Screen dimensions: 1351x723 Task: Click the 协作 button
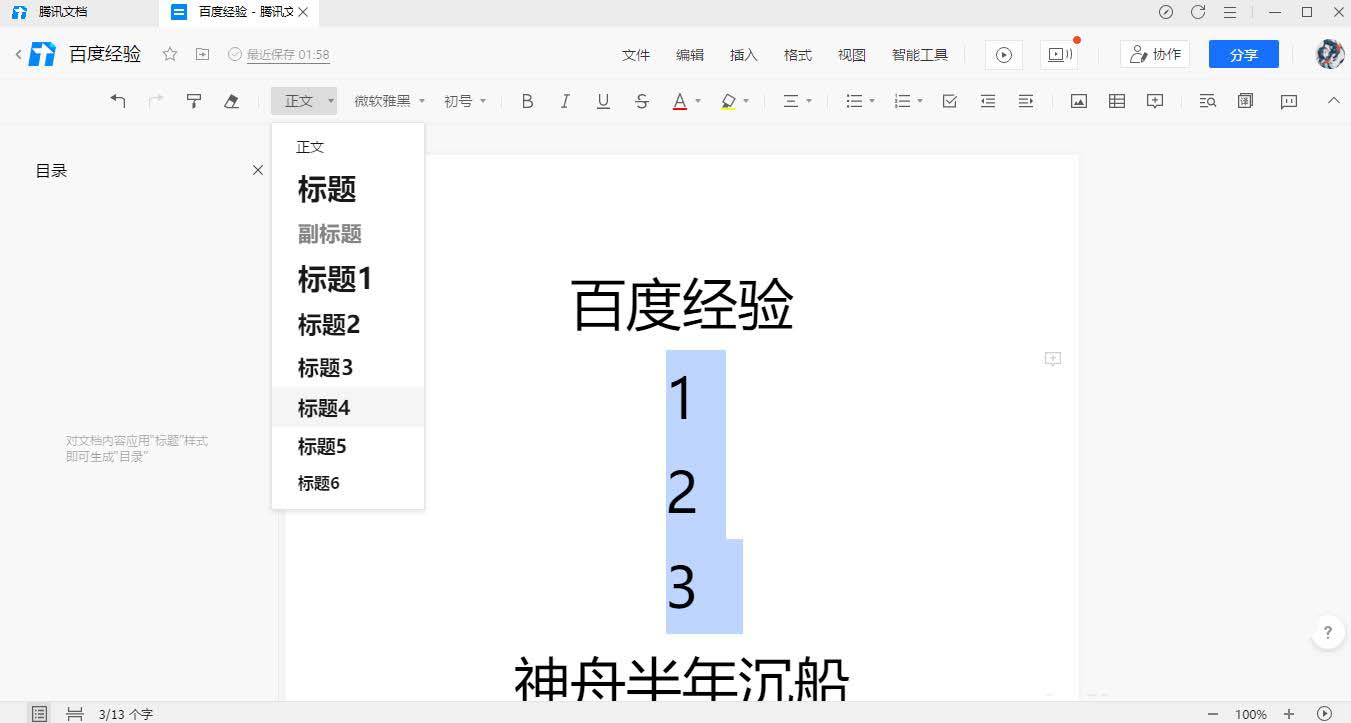[1155, 55]
